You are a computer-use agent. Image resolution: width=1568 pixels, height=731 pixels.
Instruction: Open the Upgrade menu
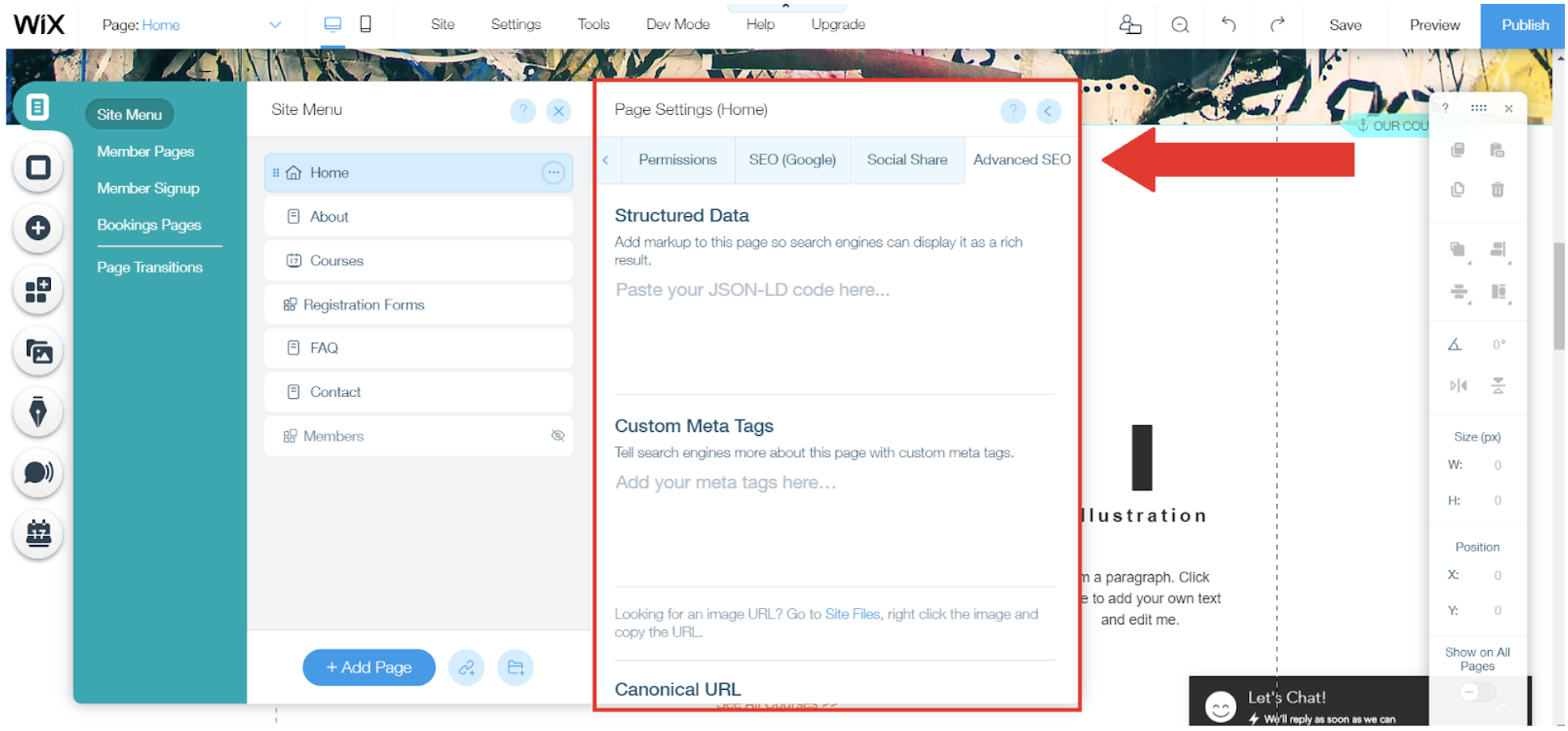click(838, 24)
